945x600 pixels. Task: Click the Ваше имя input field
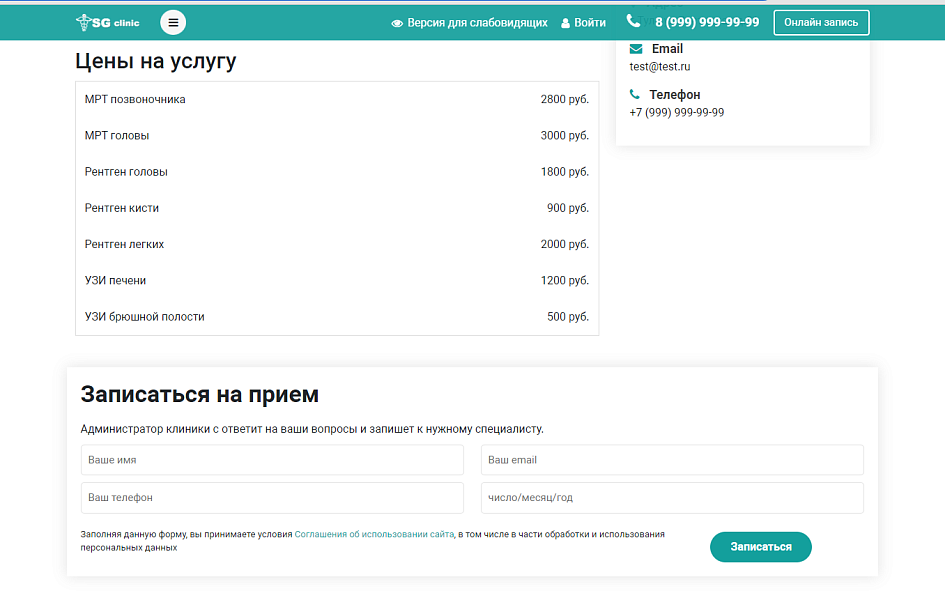point(271,460)
